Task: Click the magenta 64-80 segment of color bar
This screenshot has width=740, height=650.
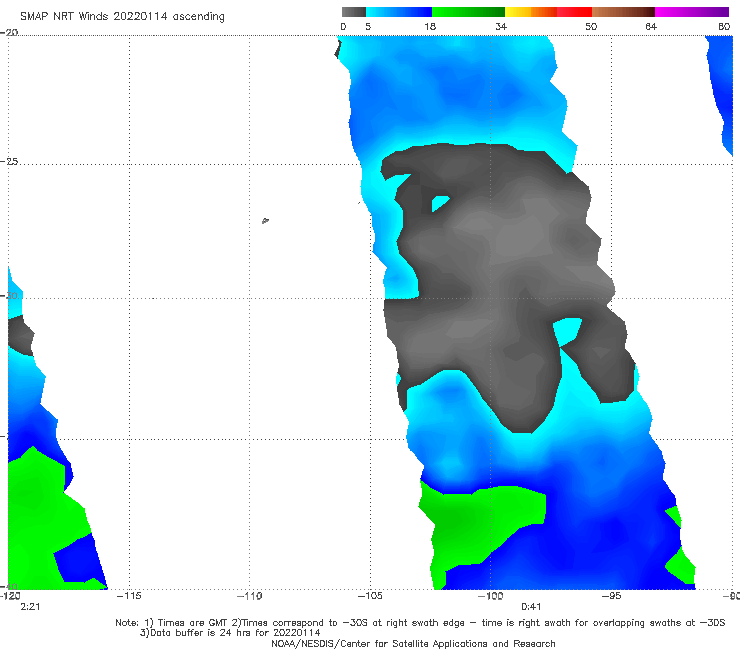Action: [692, 12]
